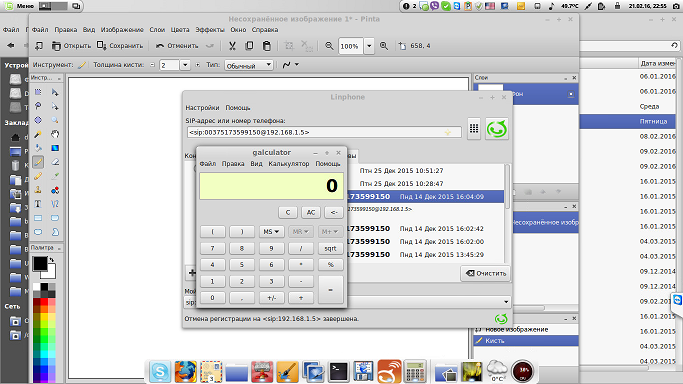Image resolution: width=683 pixels, height=384 pixels.
Task: Click the Cut scissors icon in Pinta toolbar
Action: tap(232, 46)
